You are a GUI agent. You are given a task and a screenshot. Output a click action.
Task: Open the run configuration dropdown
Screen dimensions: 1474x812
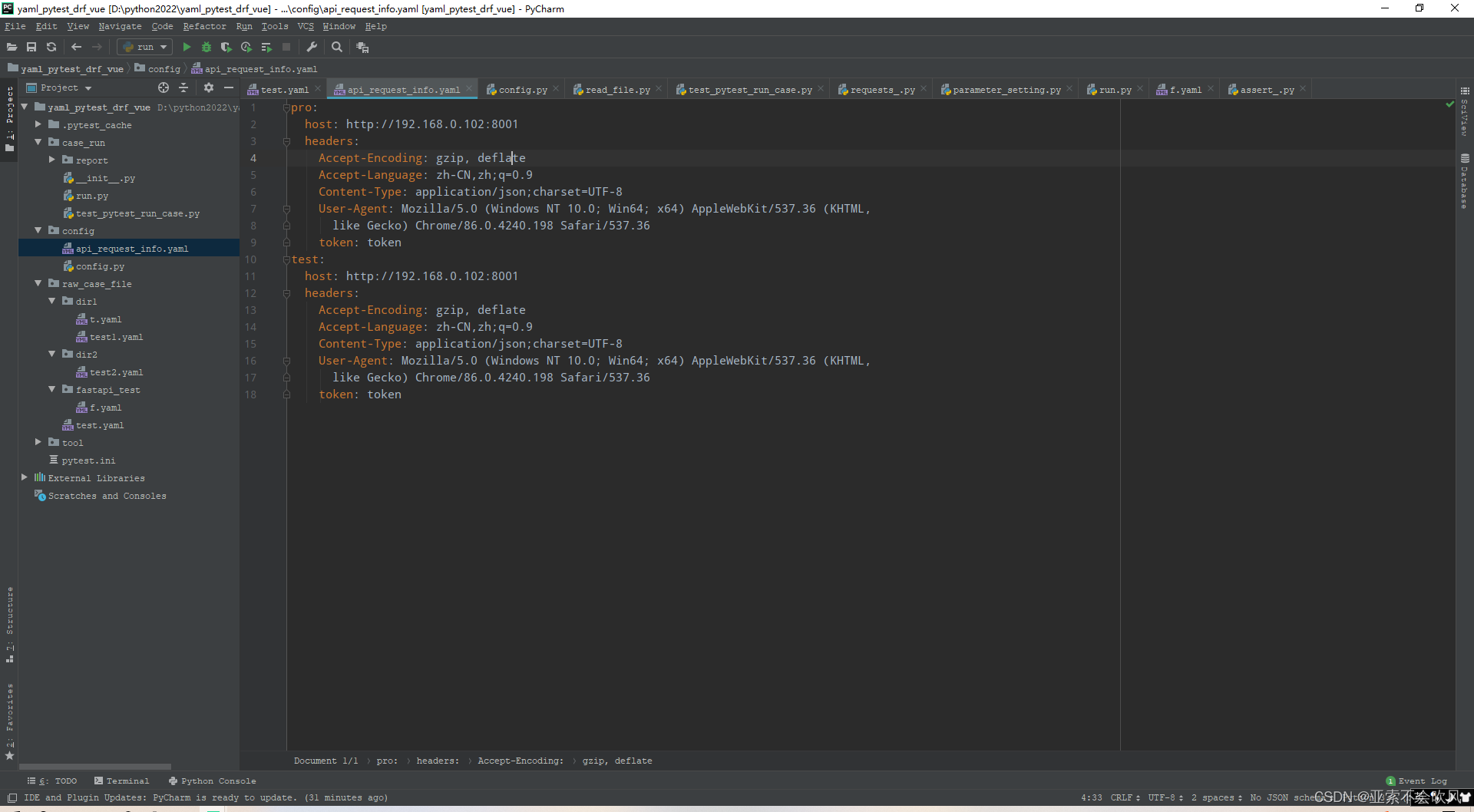(x=145, y=47)
